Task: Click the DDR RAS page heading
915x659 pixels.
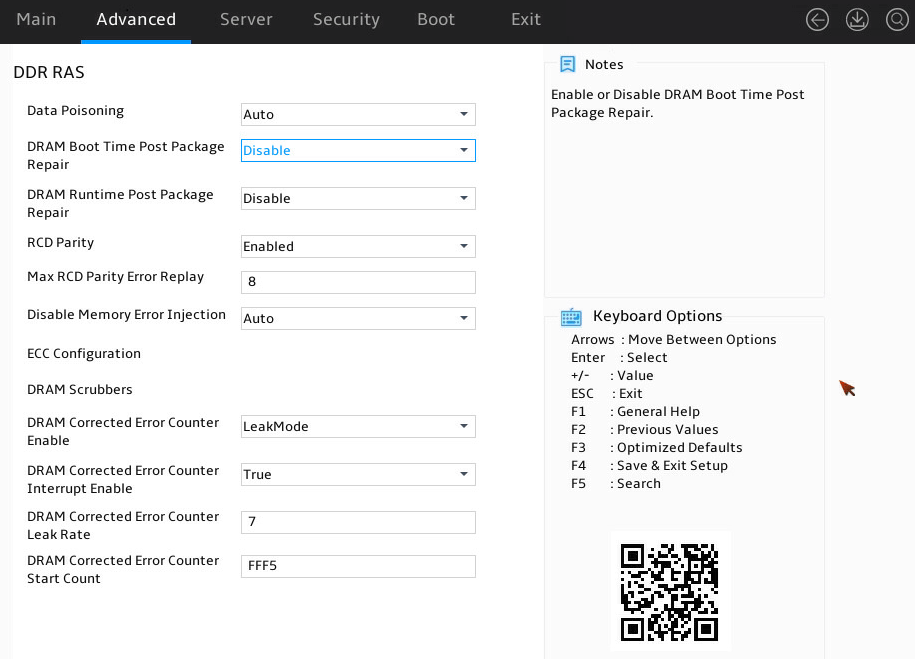Action: point(49,72)
